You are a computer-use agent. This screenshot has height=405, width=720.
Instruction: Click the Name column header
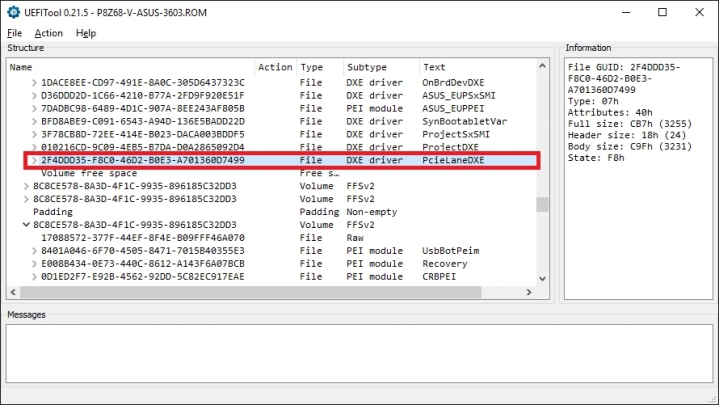pyautogui.click(x=131, y=67)
